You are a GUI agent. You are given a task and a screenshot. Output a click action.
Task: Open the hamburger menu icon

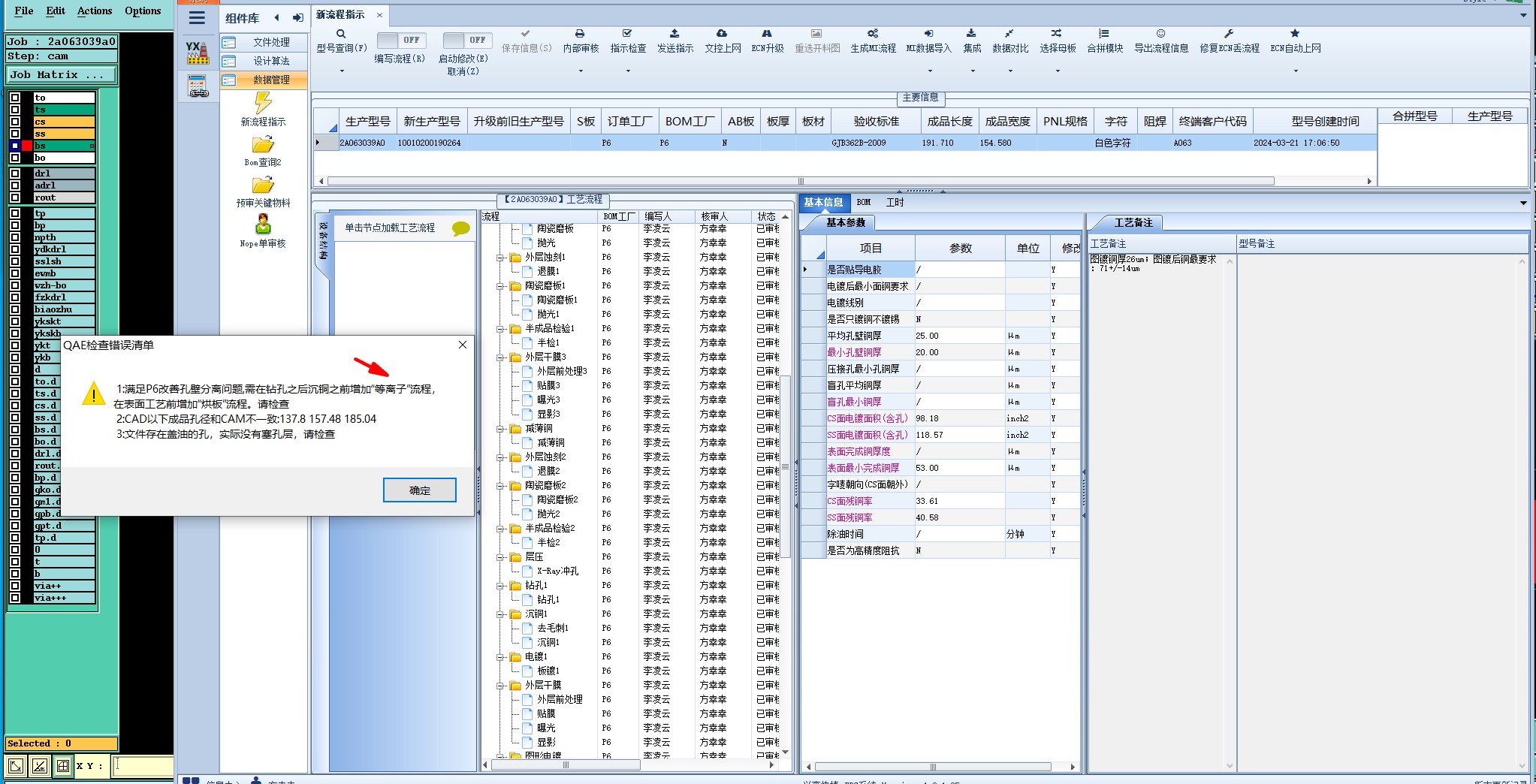coord(197,18)
